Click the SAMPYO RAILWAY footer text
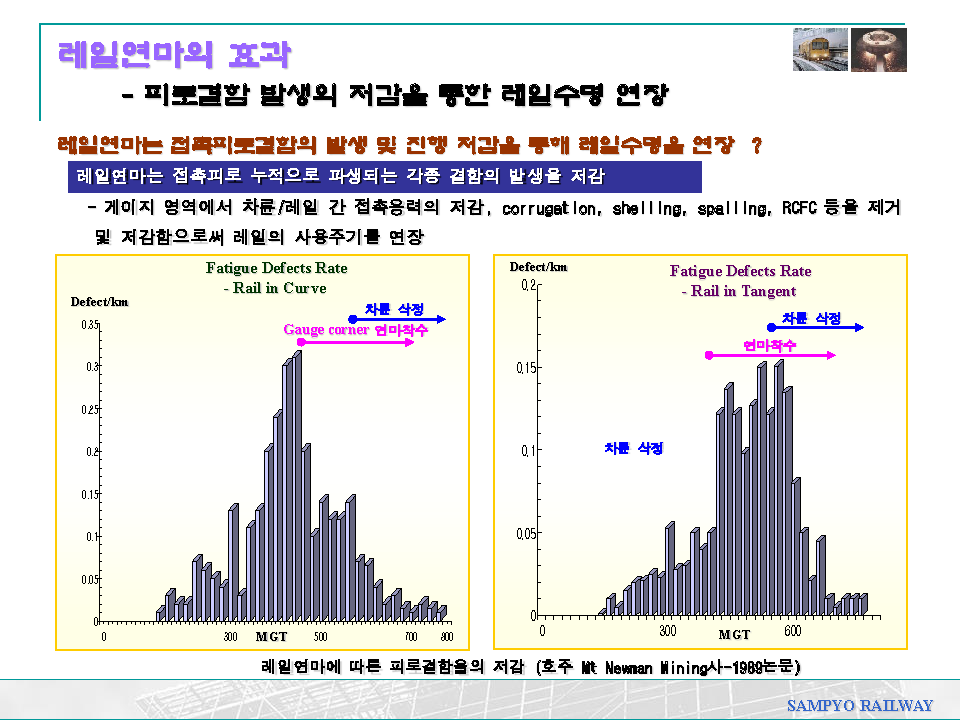Viewport: 960px width, 720px height. point(859,705)
